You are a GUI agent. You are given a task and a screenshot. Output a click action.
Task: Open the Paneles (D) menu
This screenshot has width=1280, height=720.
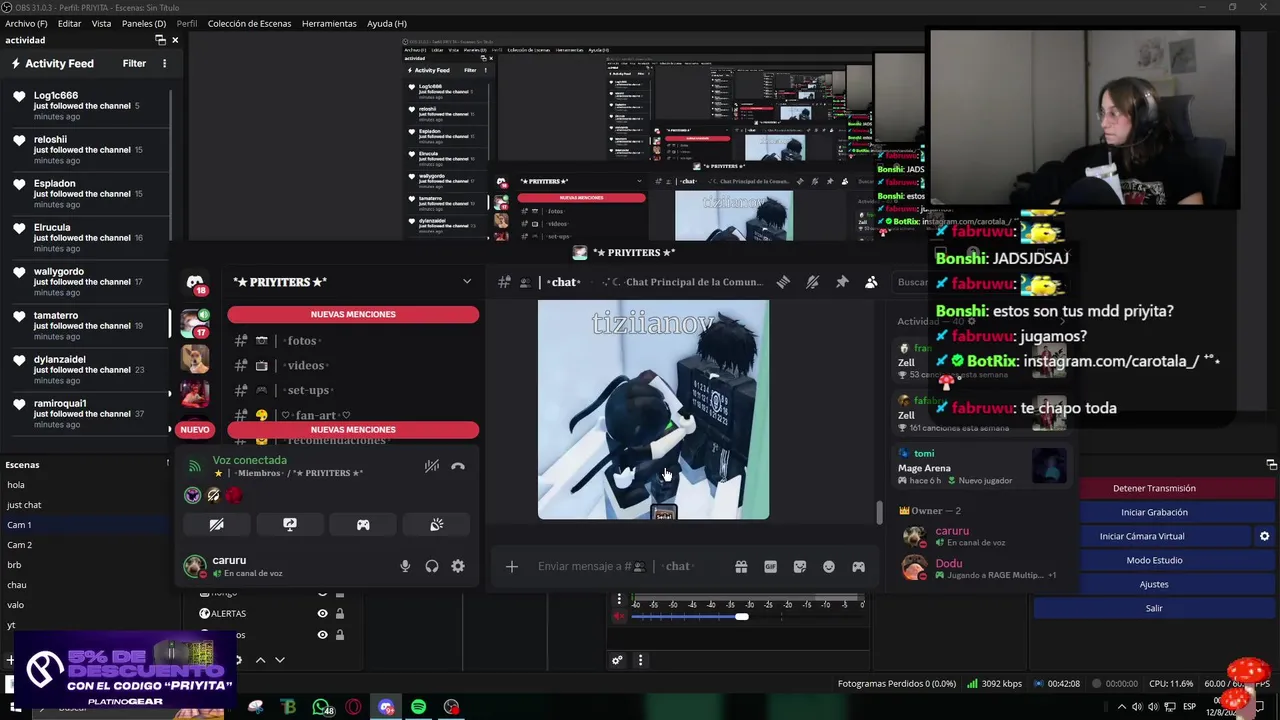(x=144, y=23)
